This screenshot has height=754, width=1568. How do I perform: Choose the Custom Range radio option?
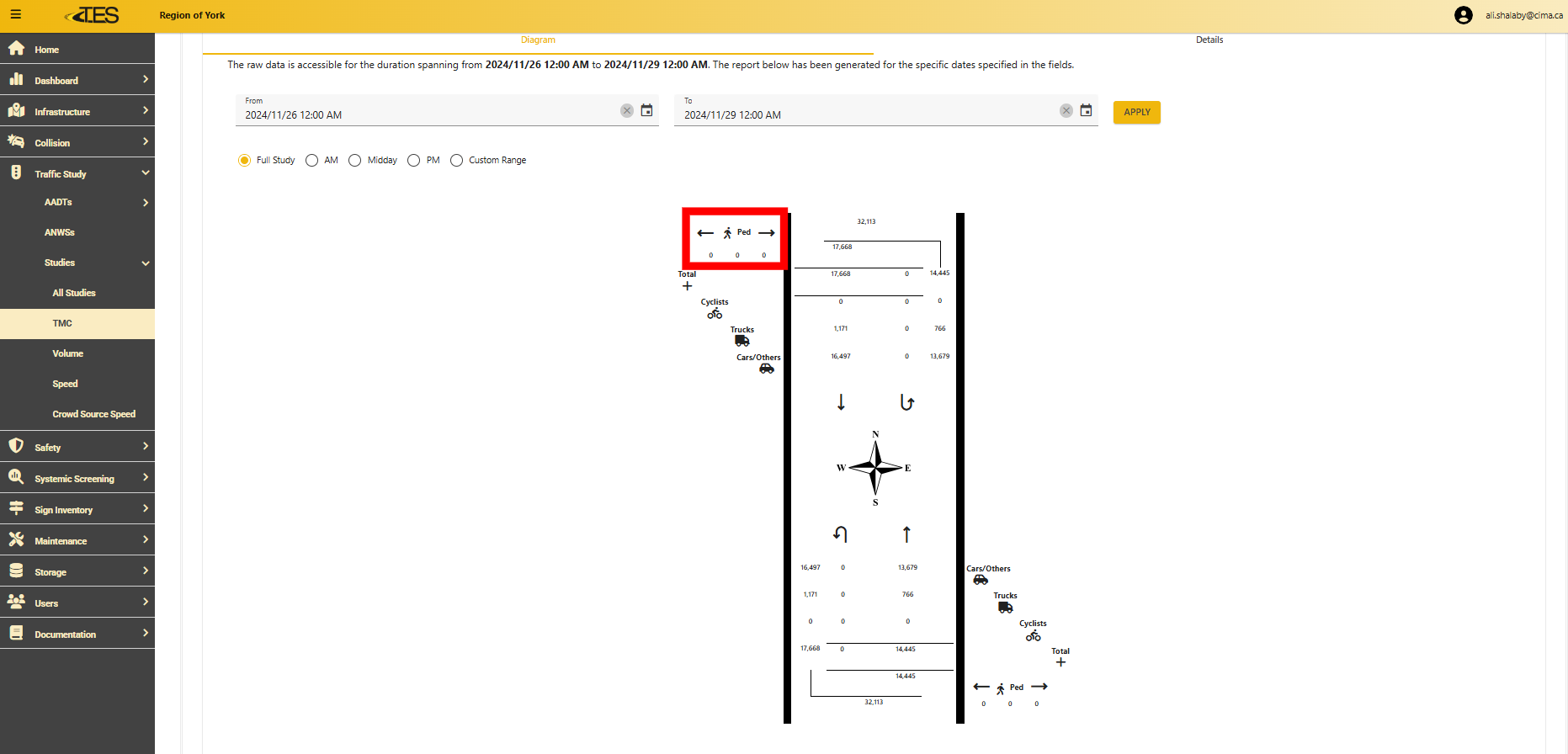tap(457, 161)
